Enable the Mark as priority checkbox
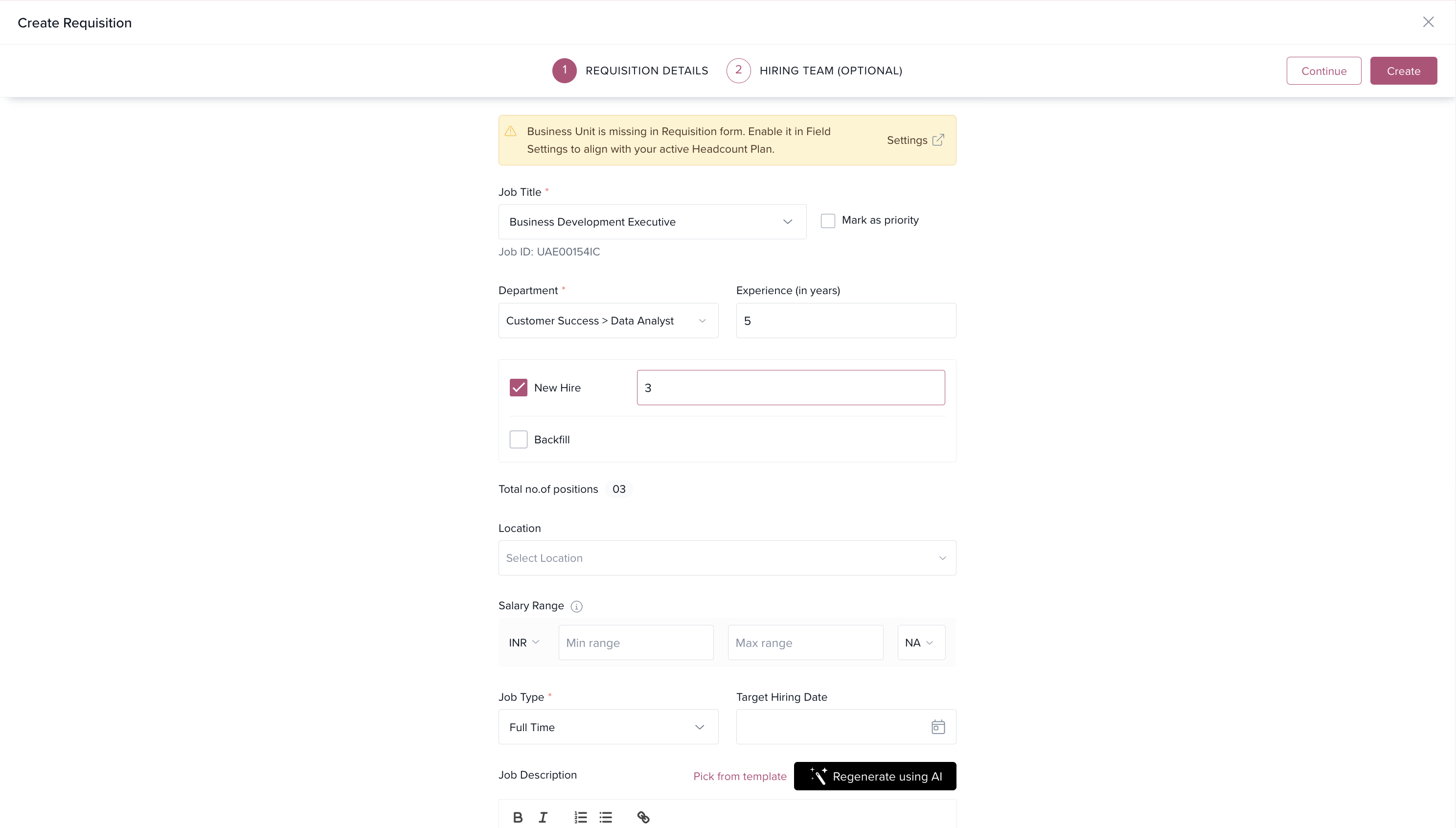1456x828 pixels. point(828,221)
